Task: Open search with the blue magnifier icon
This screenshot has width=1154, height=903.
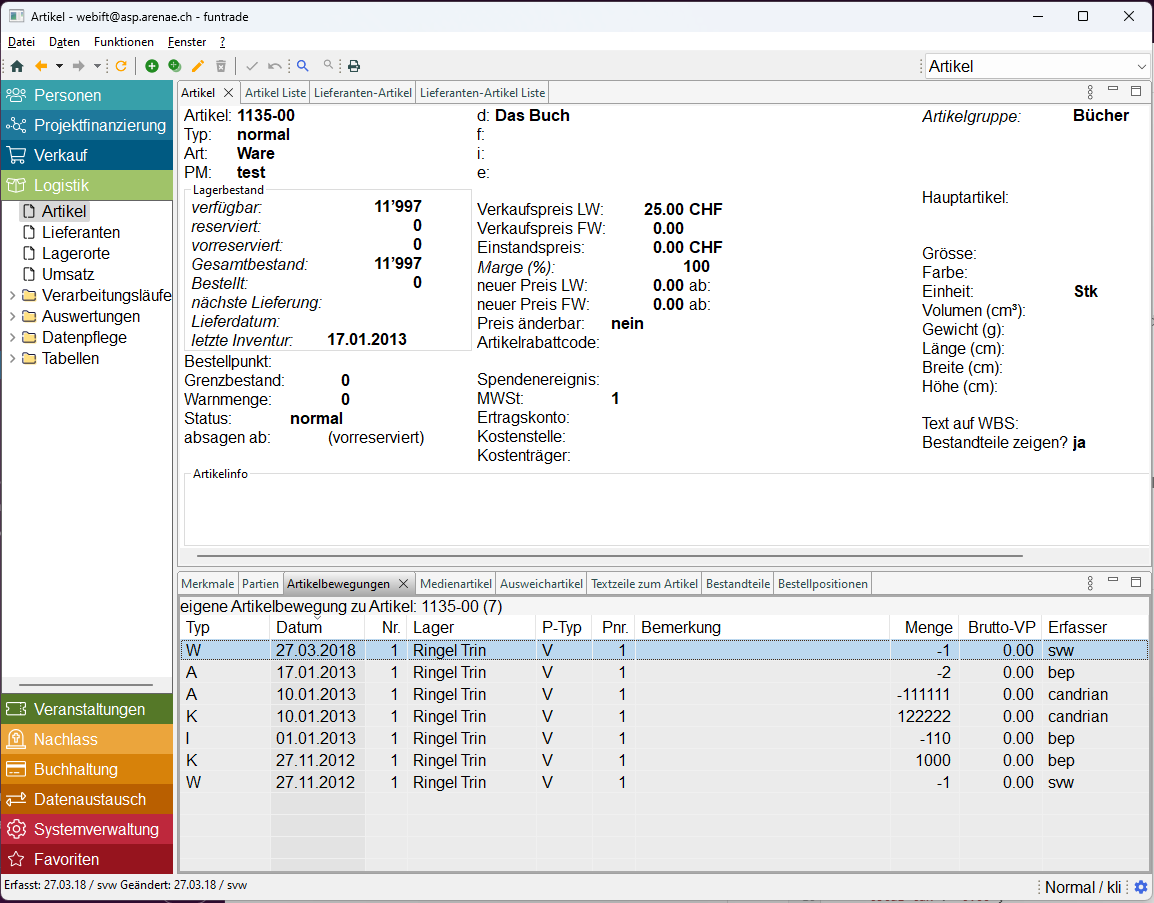Action: click(x=303, y=66)
